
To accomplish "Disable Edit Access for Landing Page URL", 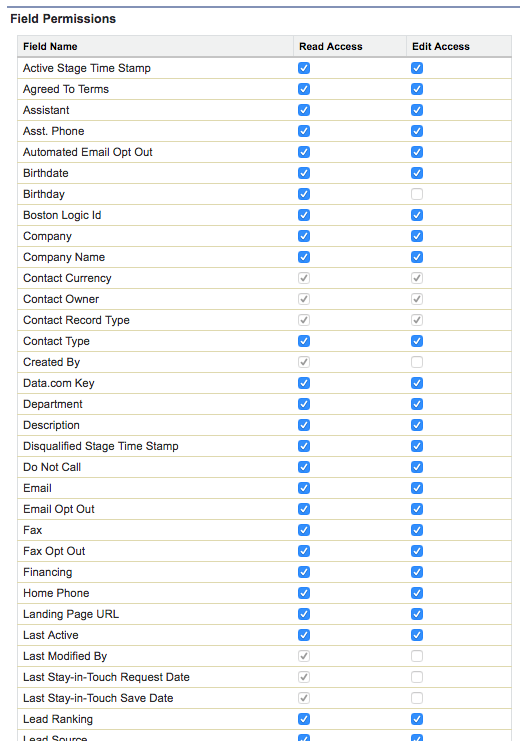I will point(417,614).
